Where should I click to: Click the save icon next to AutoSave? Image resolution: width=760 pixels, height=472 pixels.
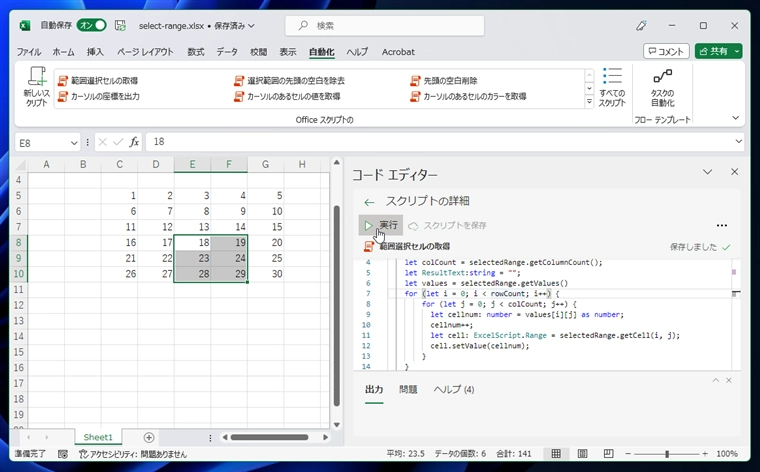click(120, 26)
